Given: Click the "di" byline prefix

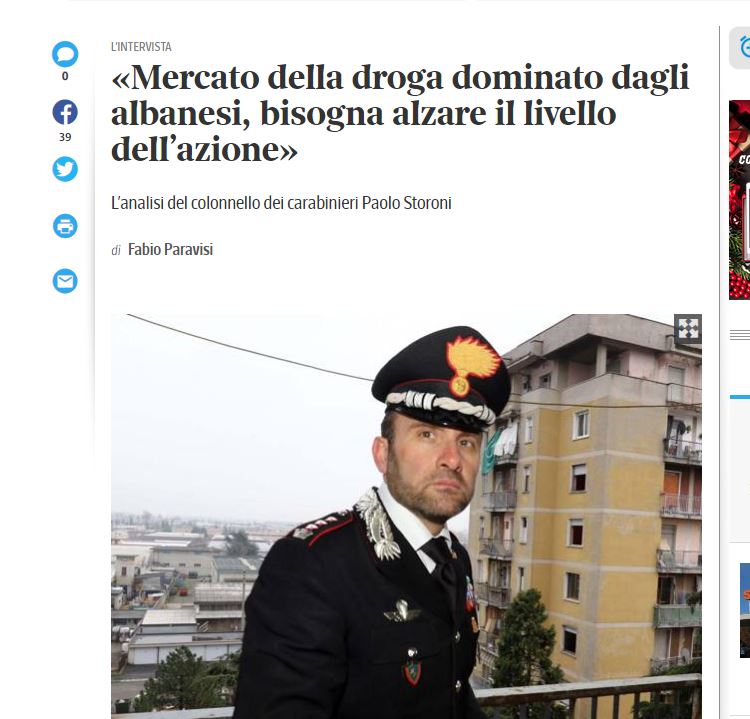Looking at the screenshot, I should 116,251.
